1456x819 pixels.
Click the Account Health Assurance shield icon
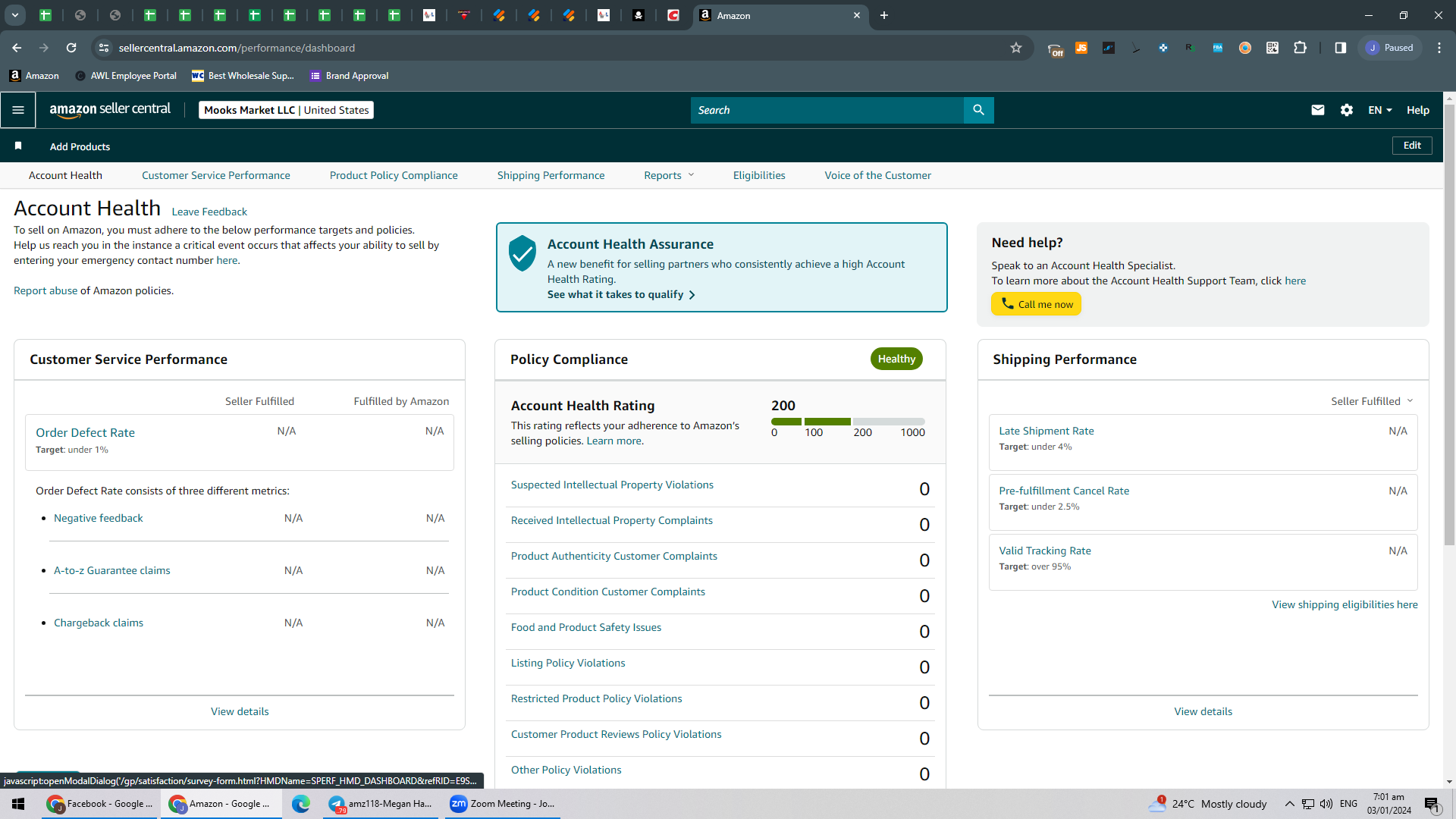(522, 253)
